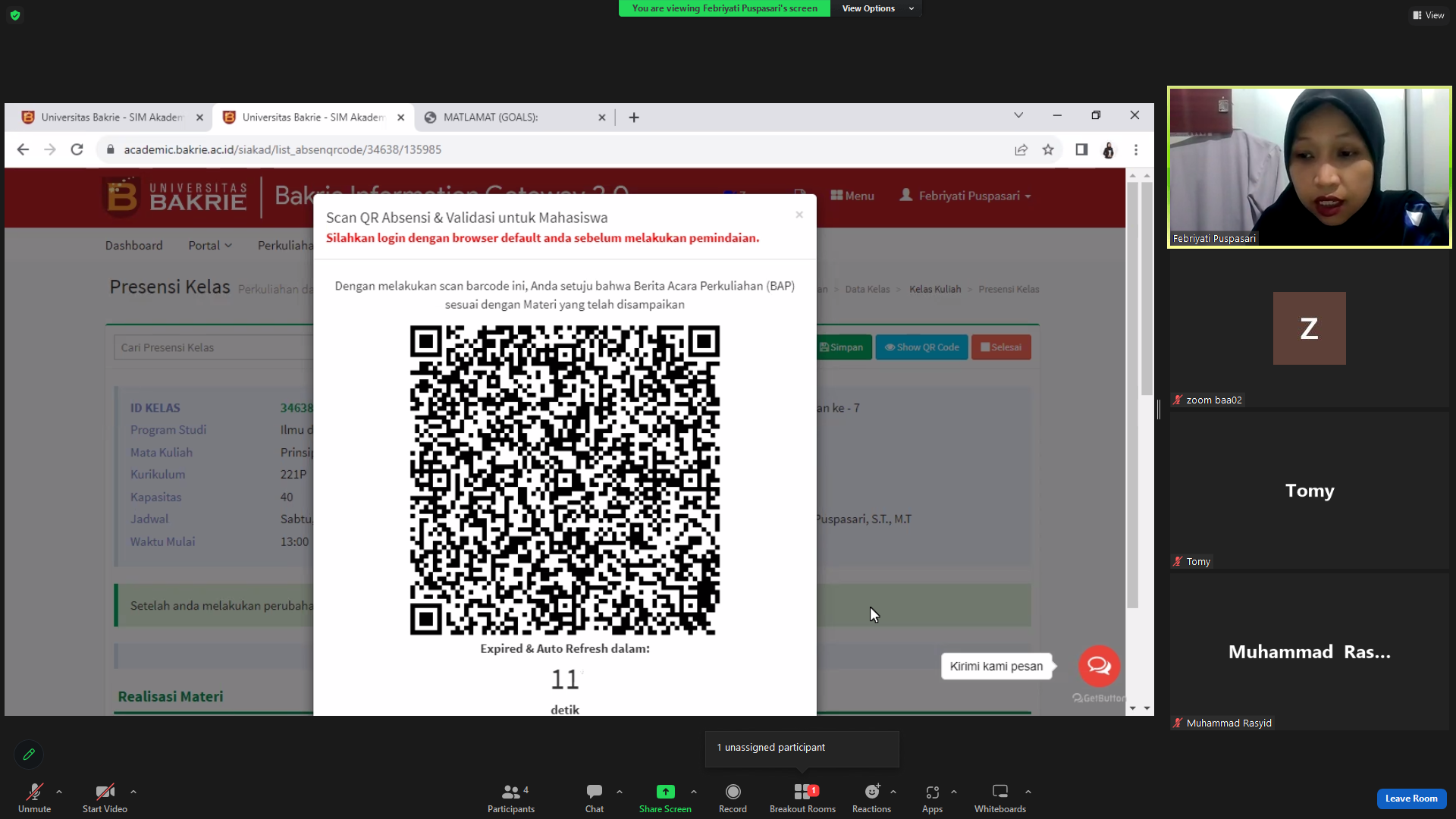Switch to first Universitas Bakrie browser tab

pos(112,118)
